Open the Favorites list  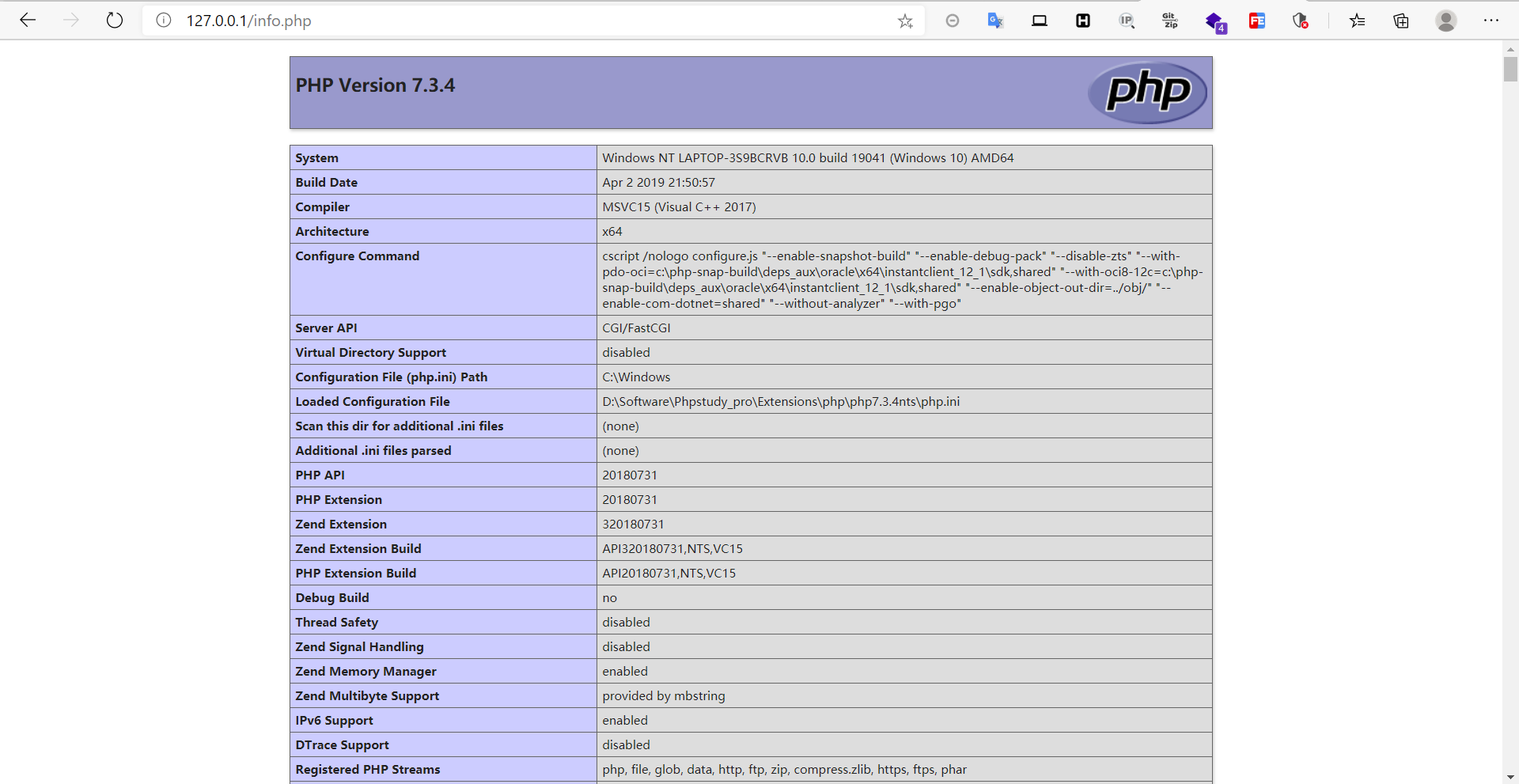1358,21
